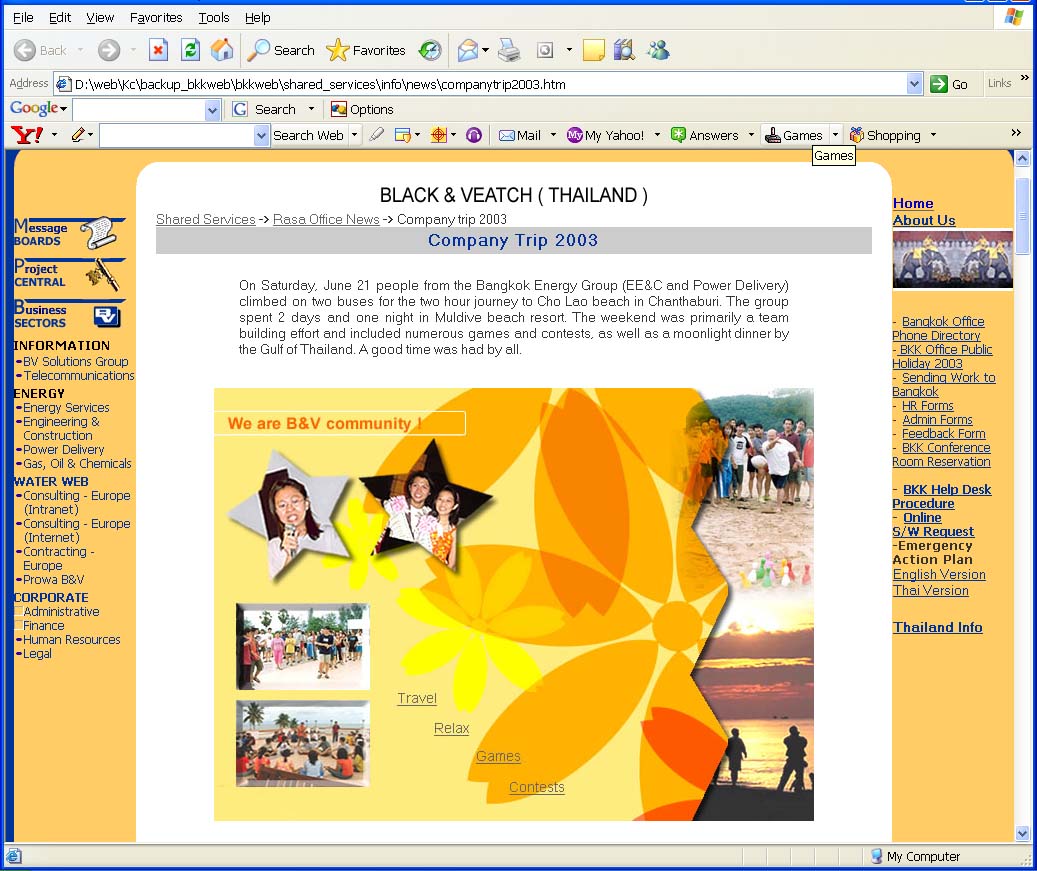Follow the Shared Services breadcrumb link
The height and width of the screenshot is (871, 1037).
point(206,219)
